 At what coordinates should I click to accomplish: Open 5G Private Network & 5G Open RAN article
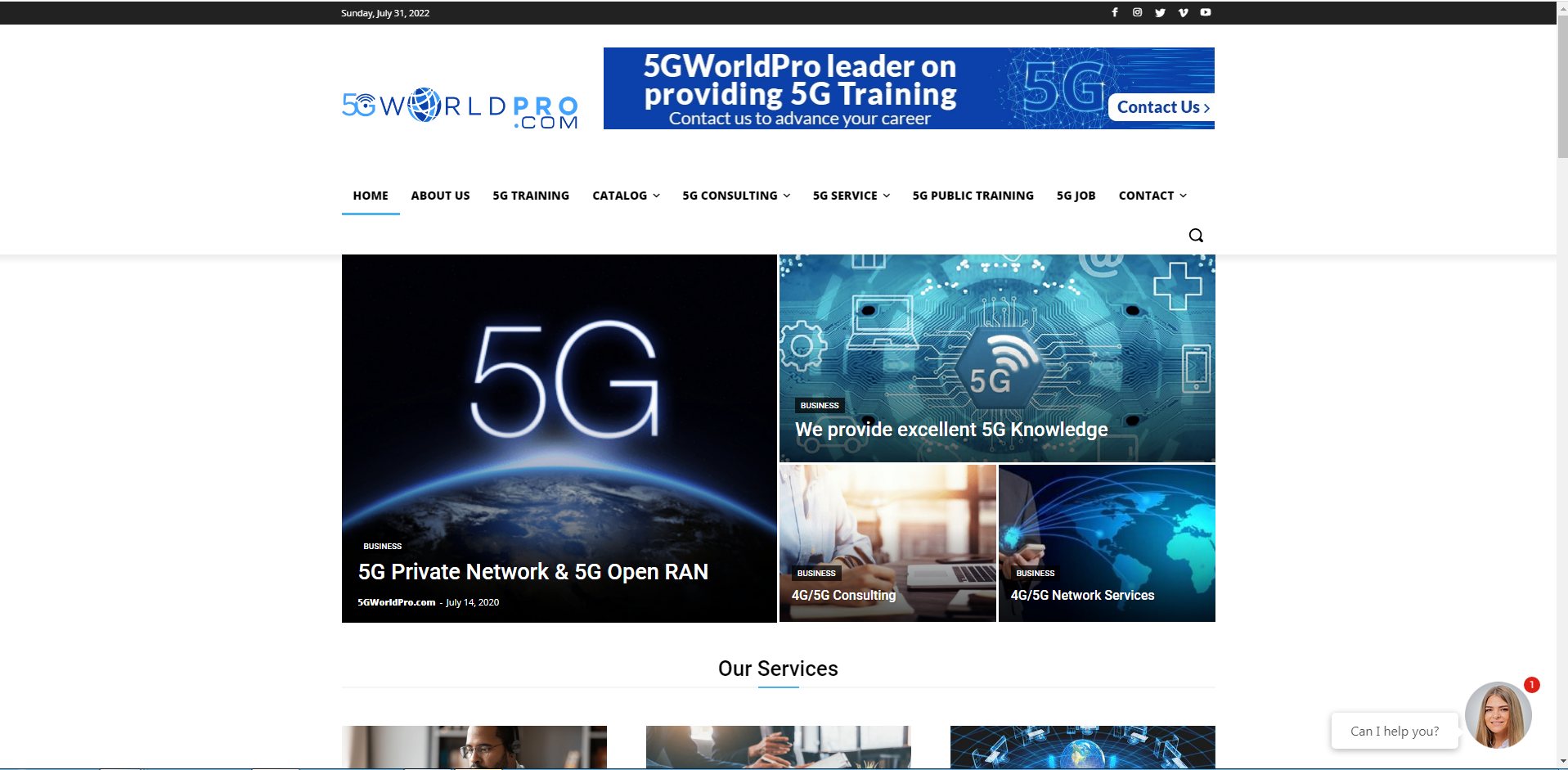tap(533, 572)
